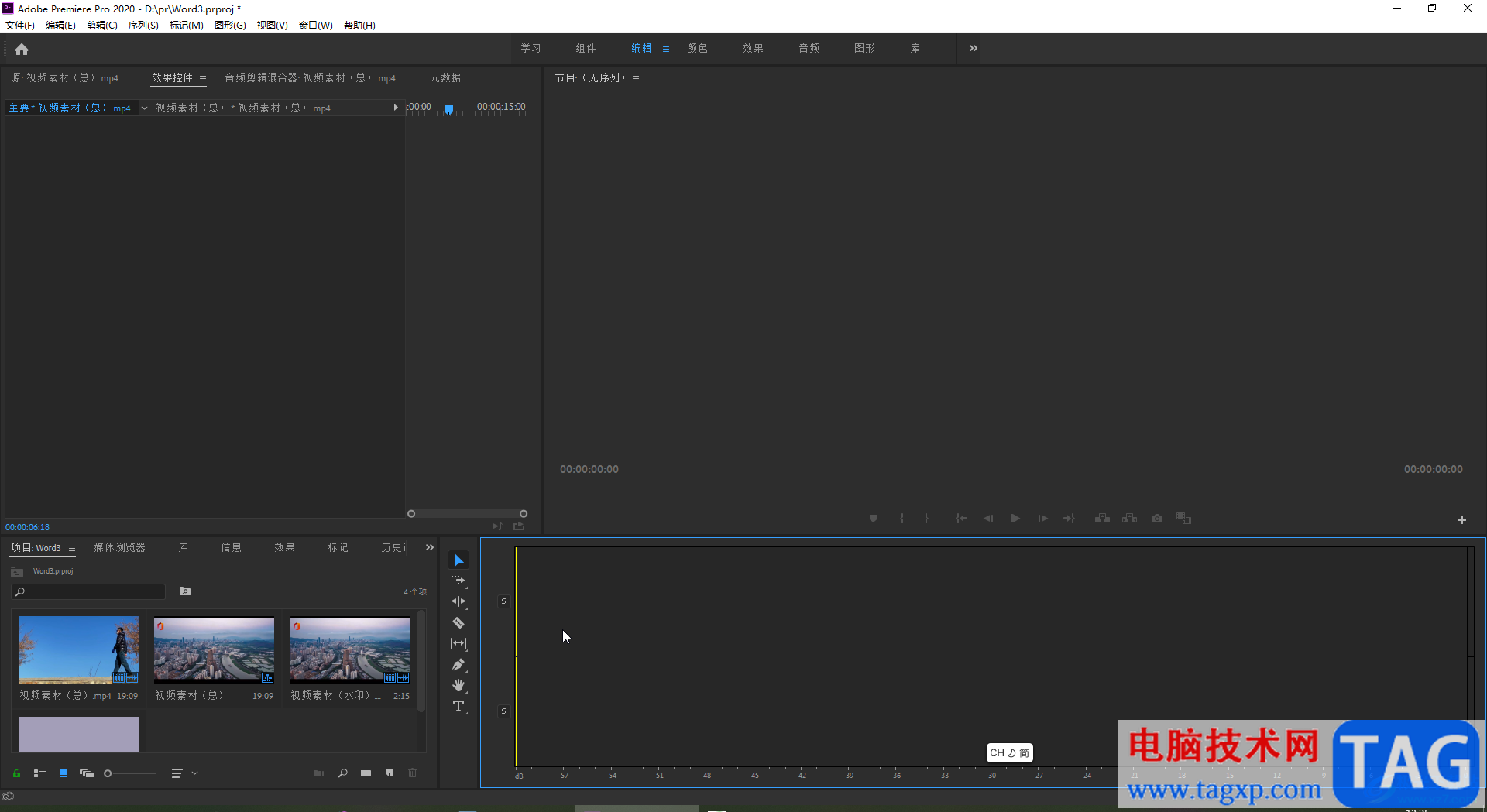This screenshot has width=1487, height=812.
Task: Open the 文件(F) menu
Action: pyautogui.click(x=20, y=26)
